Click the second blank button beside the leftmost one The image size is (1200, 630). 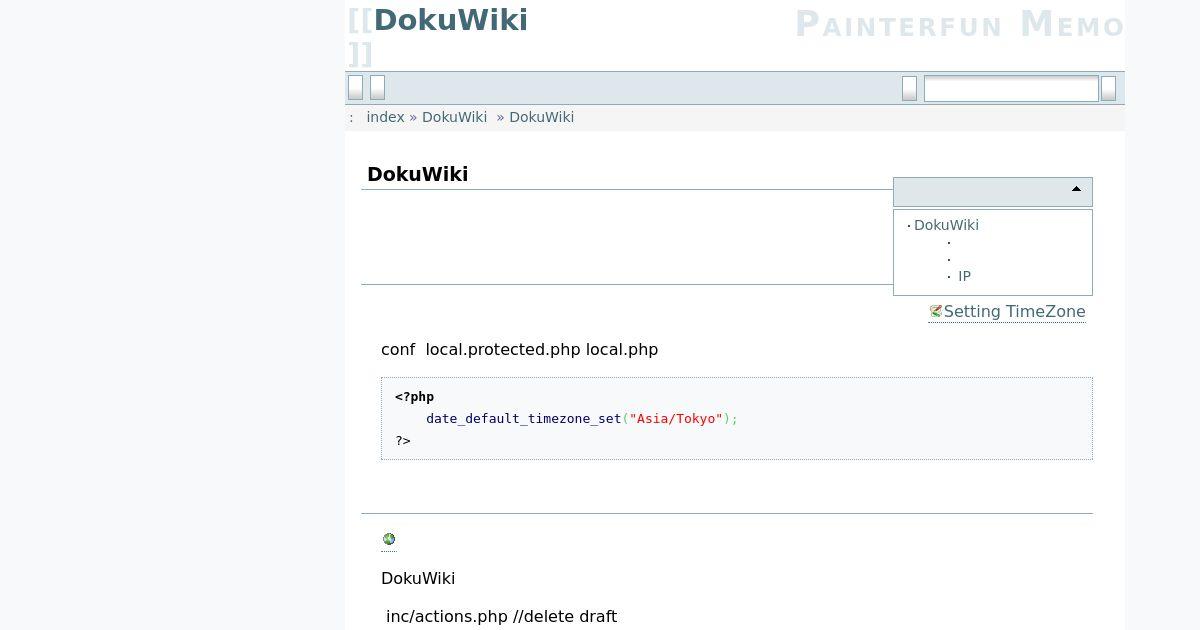coord(377,88)
